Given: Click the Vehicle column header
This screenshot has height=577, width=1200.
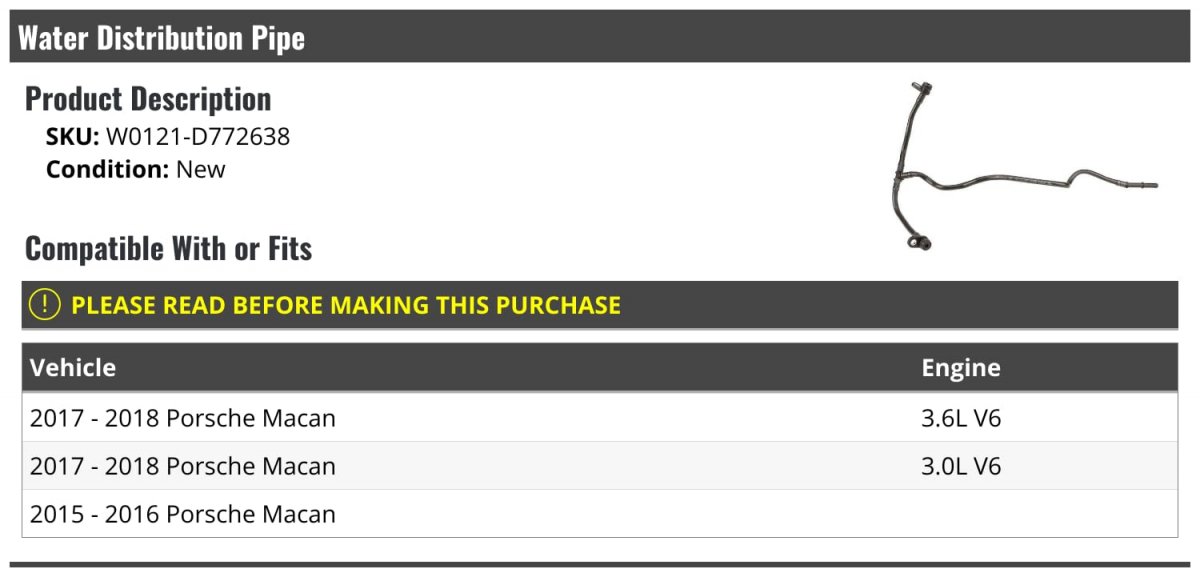Looking at the screenshot, I should click(73, 367).
